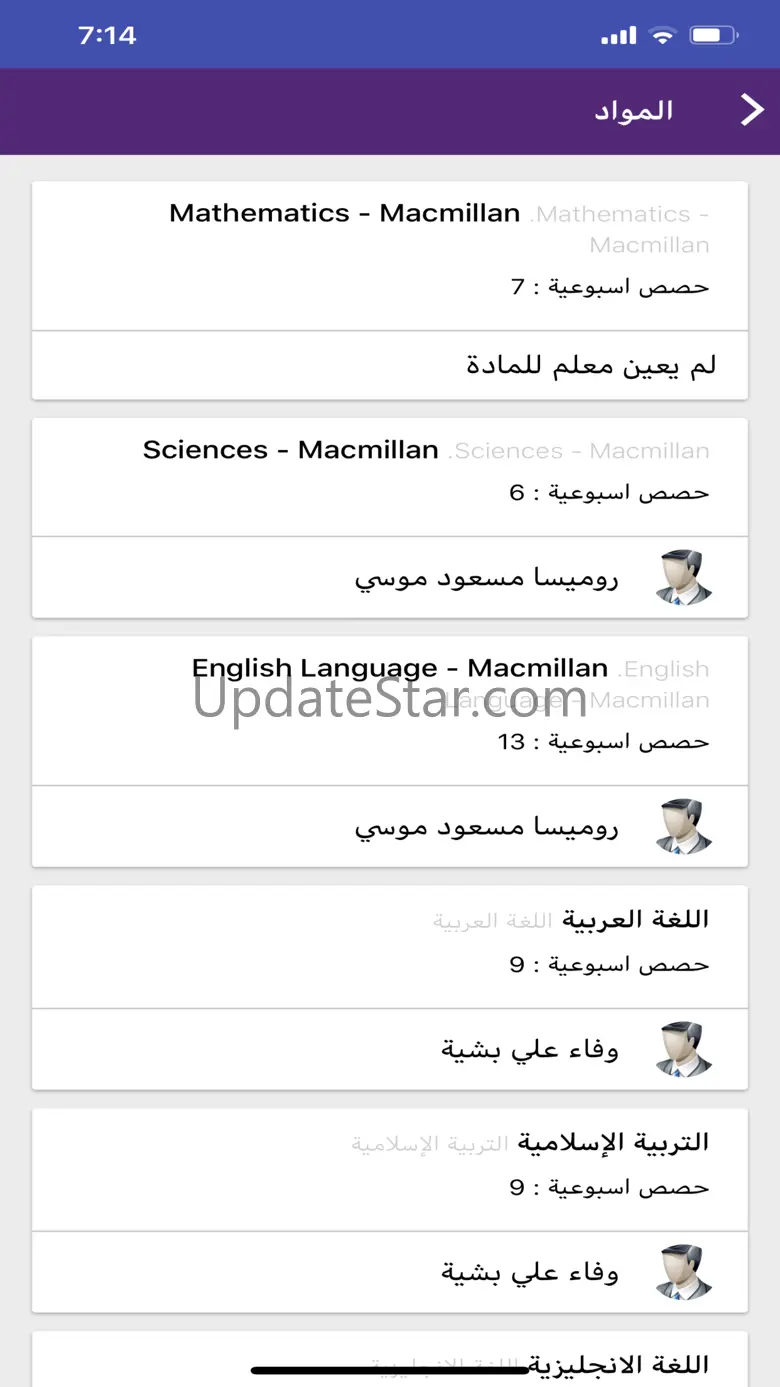
Task: Tap teacher name روميسا in Sciences card
Action: coord(486,579)
